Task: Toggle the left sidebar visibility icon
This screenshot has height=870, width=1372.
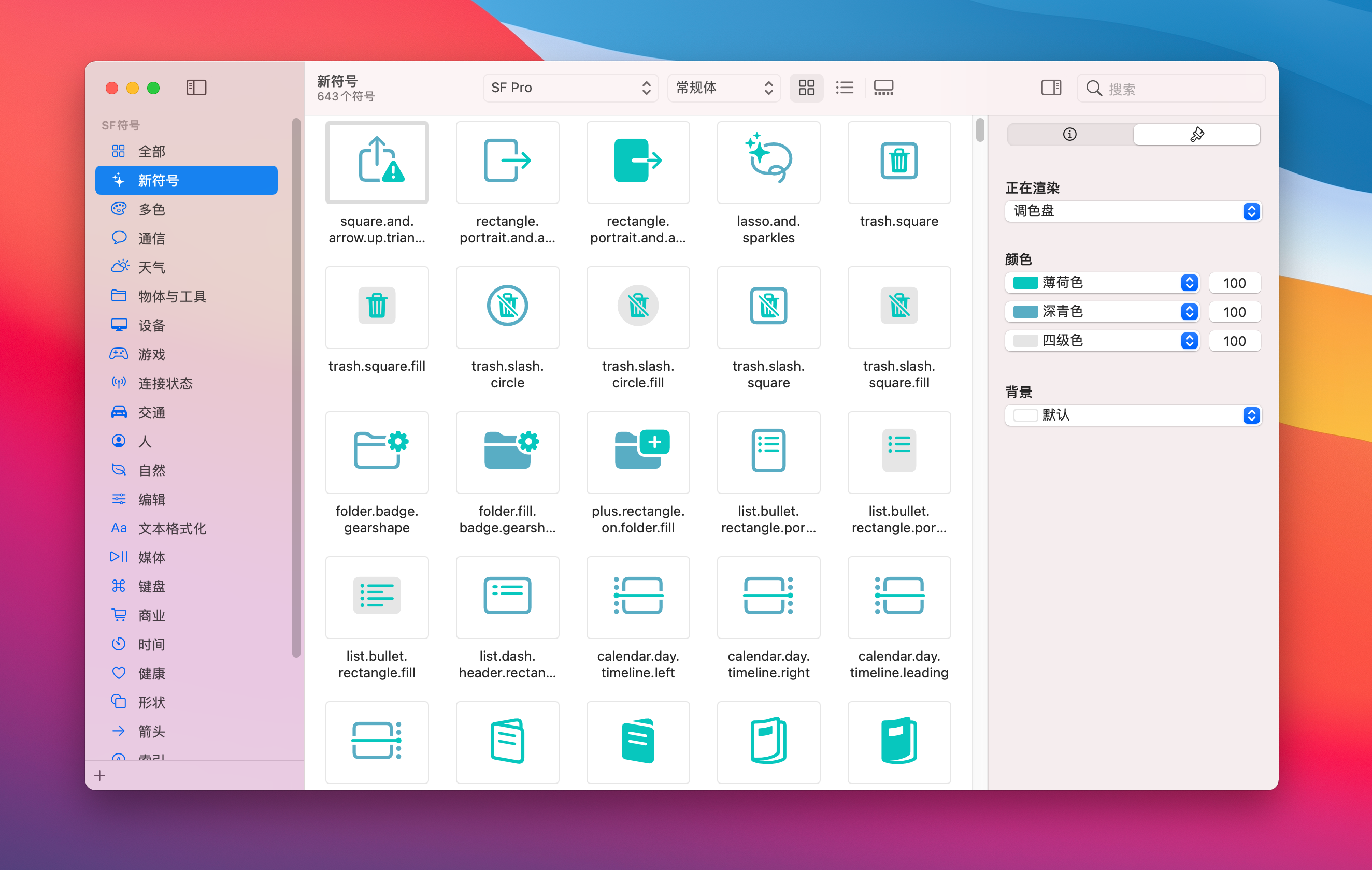Action: [196, 88]
